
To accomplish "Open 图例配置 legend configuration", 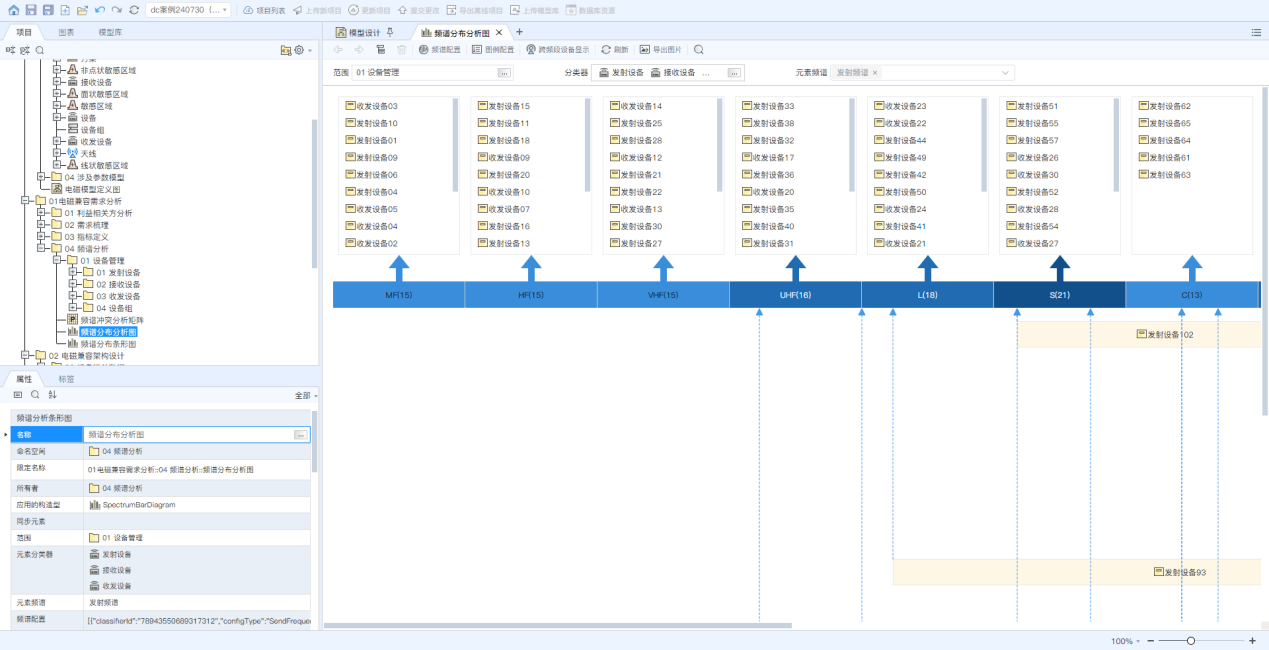I will (493, 49).
